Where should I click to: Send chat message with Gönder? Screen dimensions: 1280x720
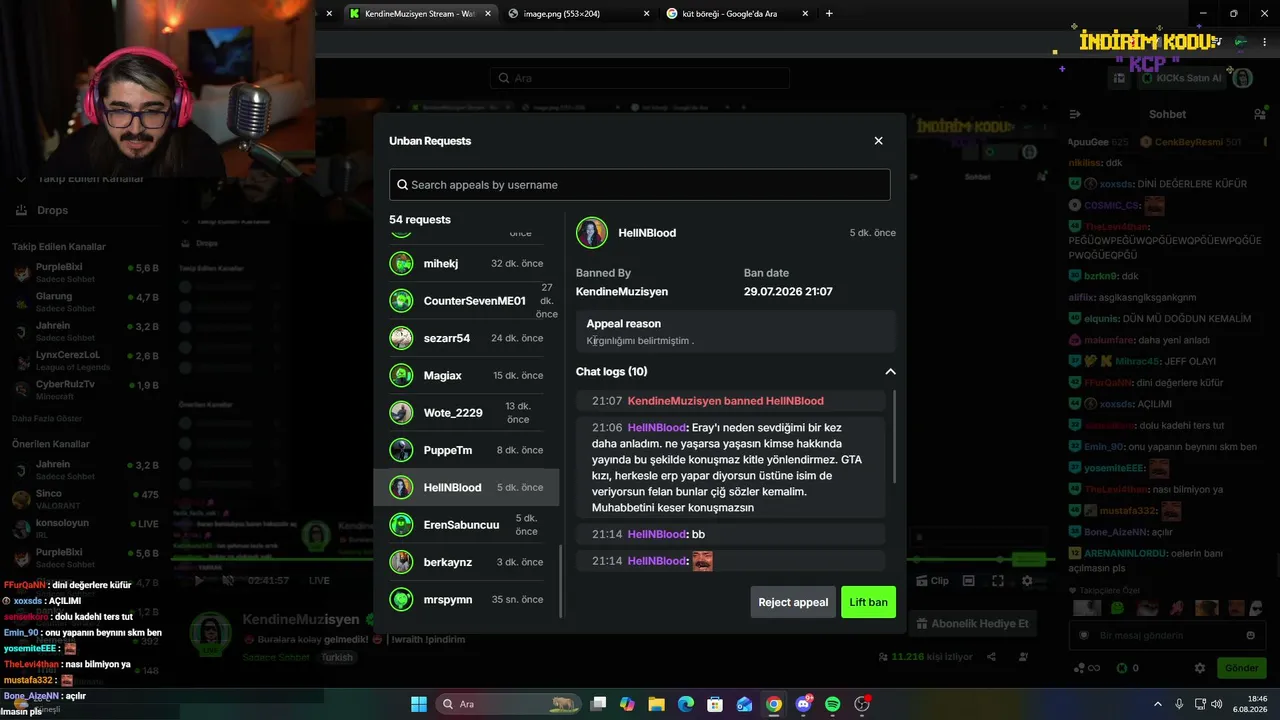tap(1242, 668)
